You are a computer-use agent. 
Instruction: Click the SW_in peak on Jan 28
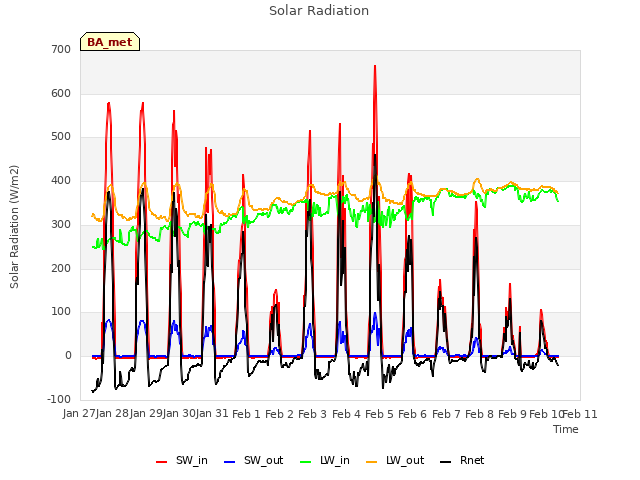click(109, 103)
